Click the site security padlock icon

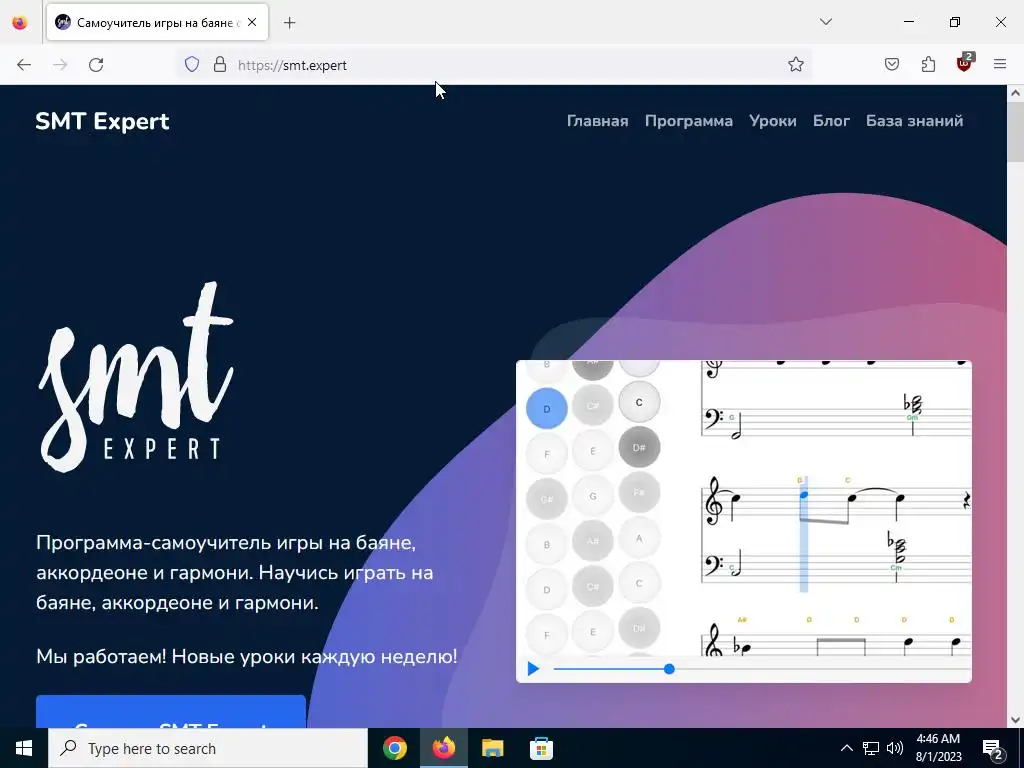tap(220, 65)
